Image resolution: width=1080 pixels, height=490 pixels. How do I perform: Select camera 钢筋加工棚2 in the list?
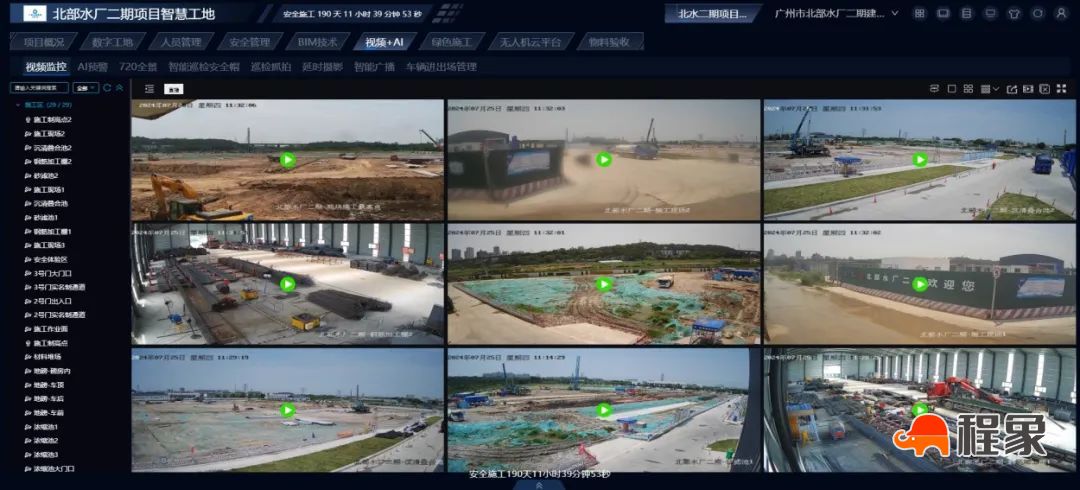(x=52, y=161)
